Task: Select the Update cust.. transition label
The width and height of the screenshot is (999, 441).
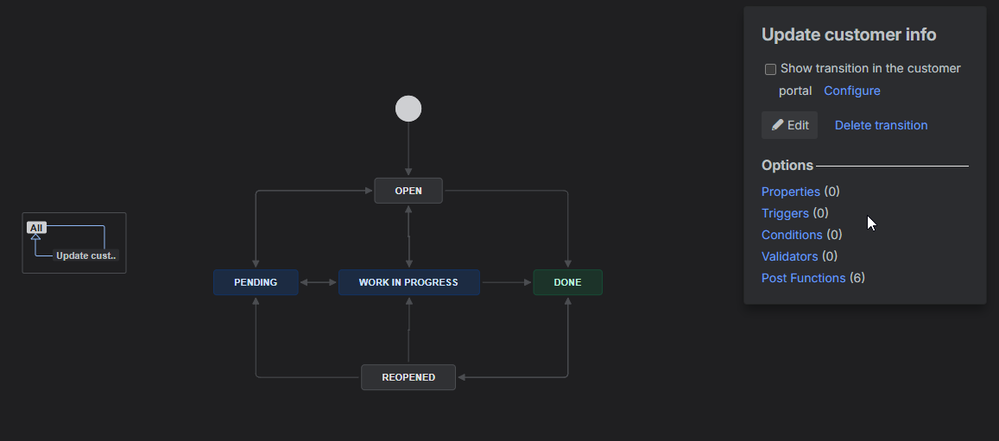Action: click(86, 256)
